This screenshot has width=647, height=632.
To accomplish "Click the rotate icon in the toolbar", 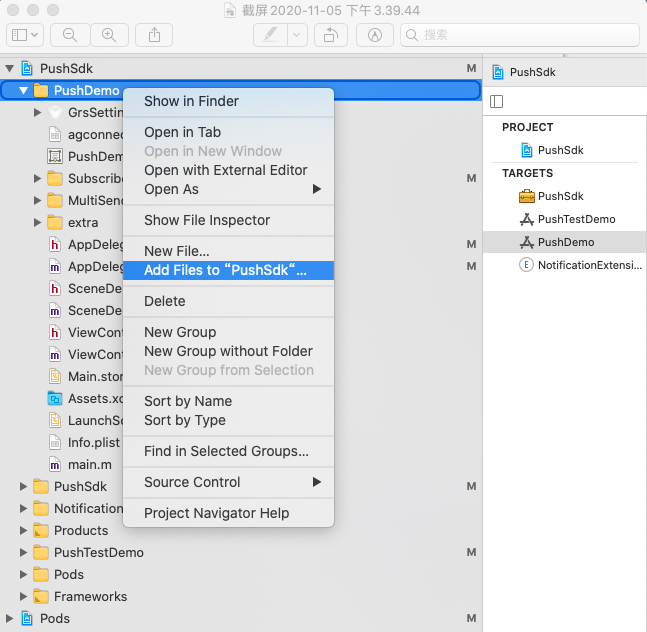I will [331, 35].
